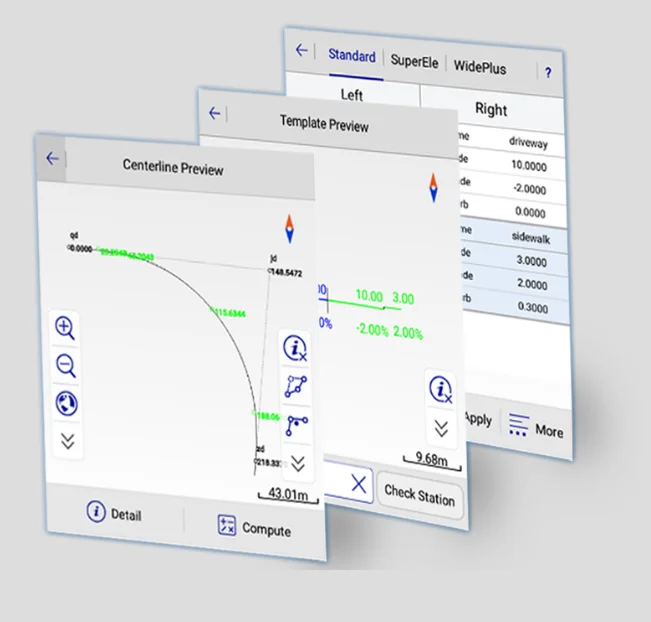Click the -2.00% slope label
This screenshot has width=651, height=622.
point(372,330)
